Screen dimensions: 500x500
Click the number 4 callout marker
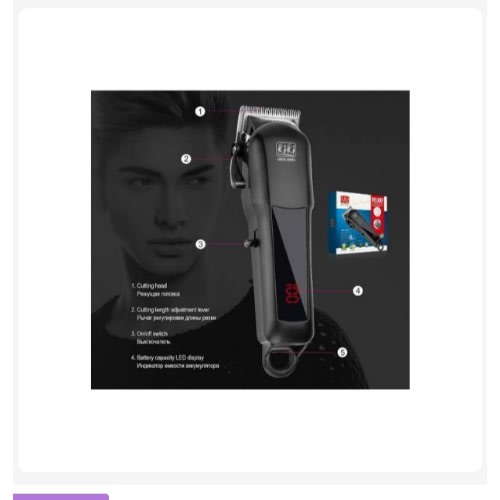[x=358, y=291]
